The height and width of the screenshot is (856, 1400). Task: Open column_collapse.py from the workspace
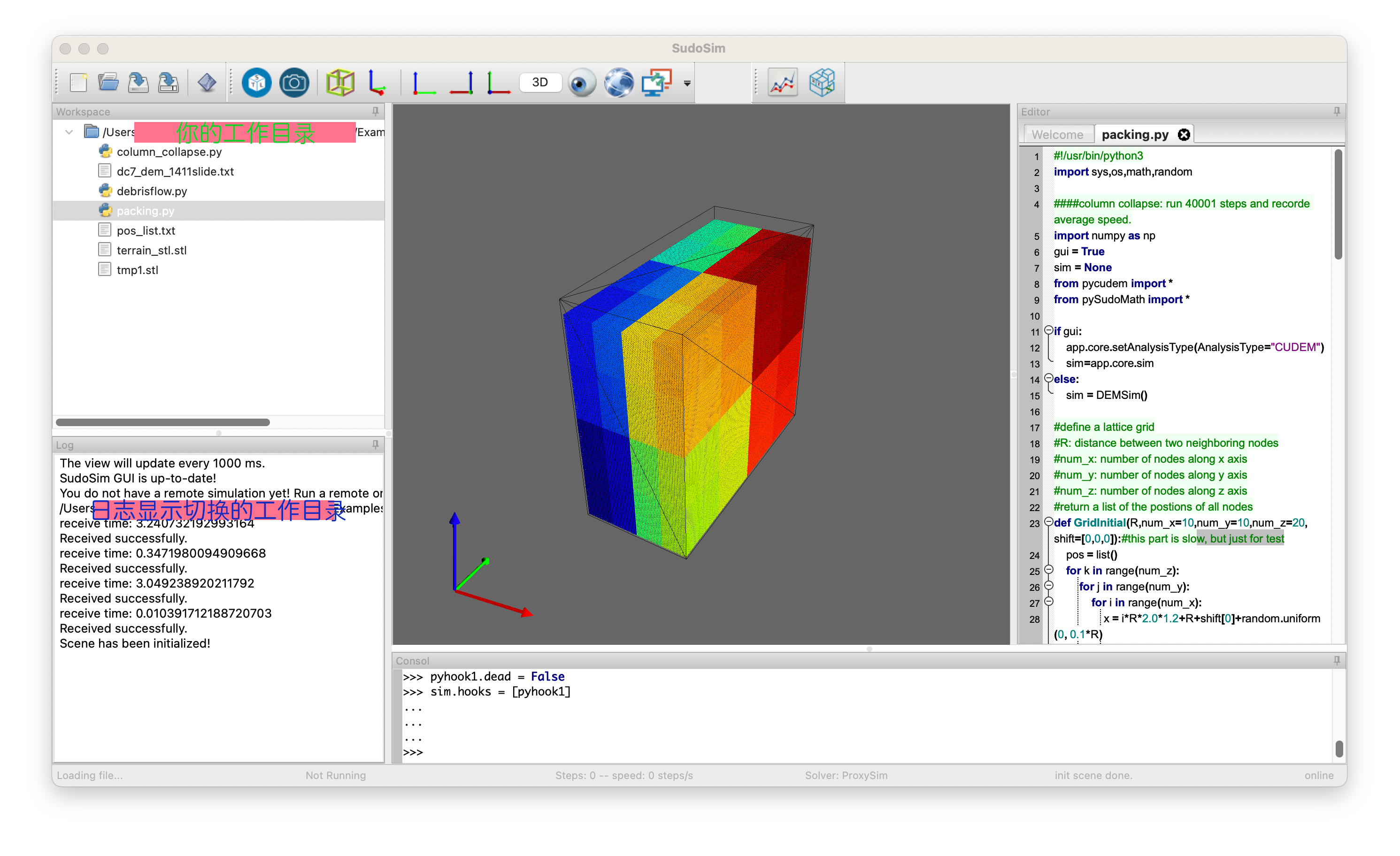(x=169, y=152)
